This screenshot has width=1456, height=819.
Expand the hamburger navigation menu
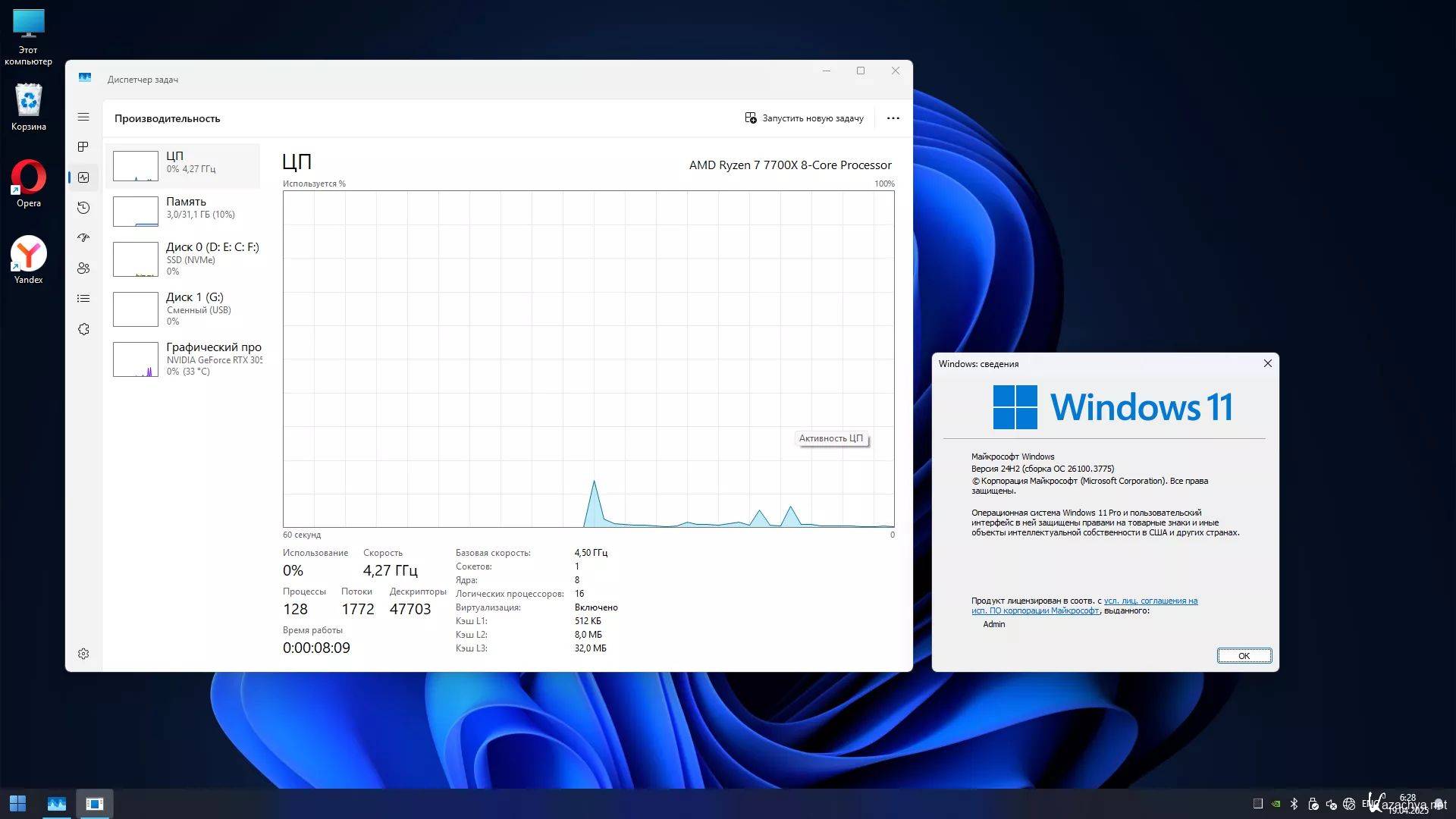(83, 117)
